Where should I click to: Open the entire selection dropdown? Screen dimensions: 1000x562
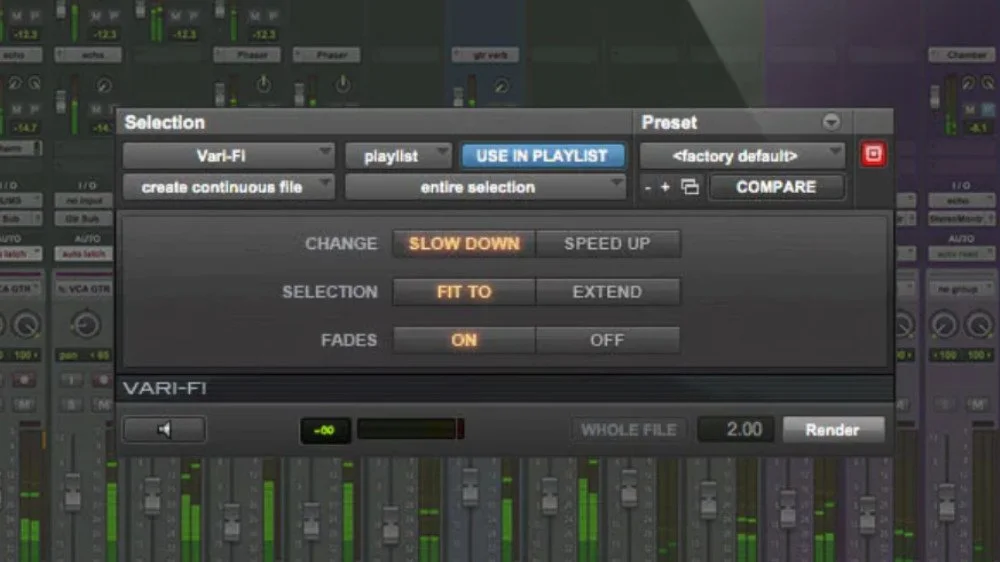point(485,187)
